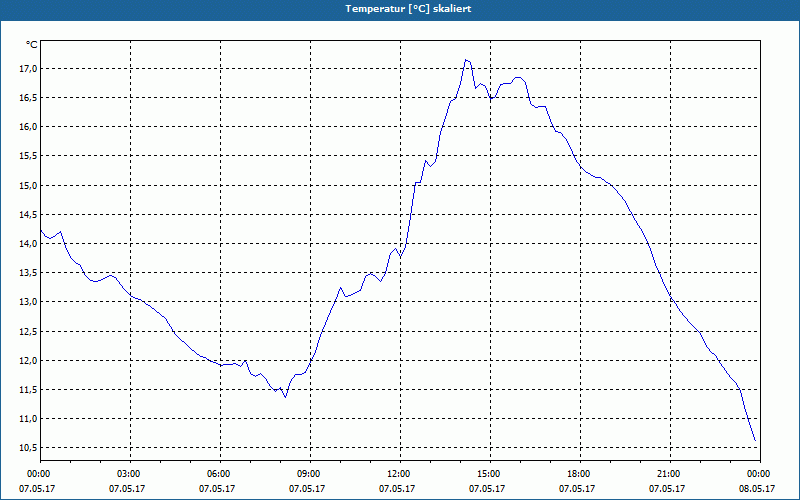Click the temperature curve peak above 17,0

pos(466,60)
